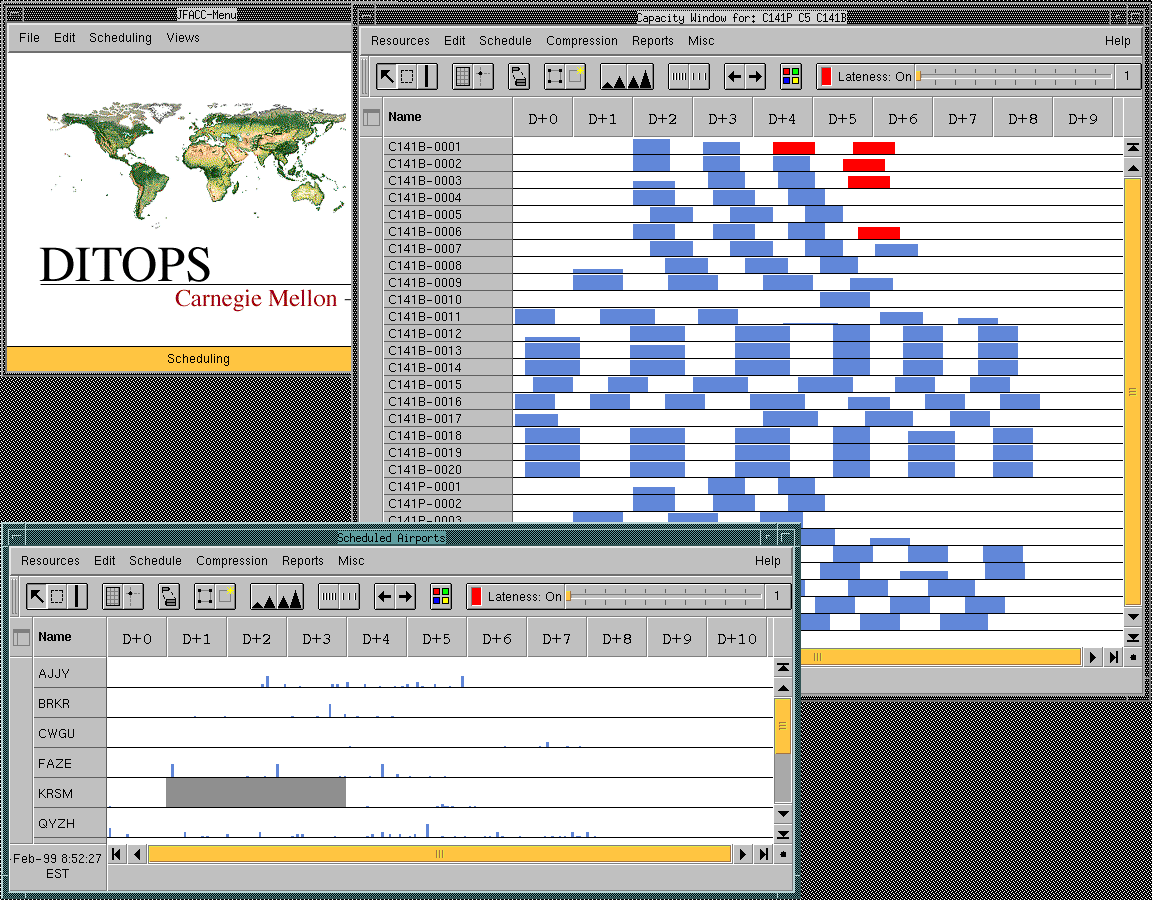Open Help menu in Capacity Window

tap(1117, 41)
